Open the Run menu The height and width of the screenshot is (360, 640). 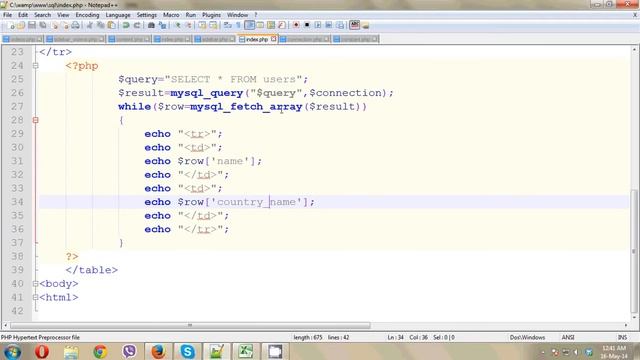pos(191,15)
